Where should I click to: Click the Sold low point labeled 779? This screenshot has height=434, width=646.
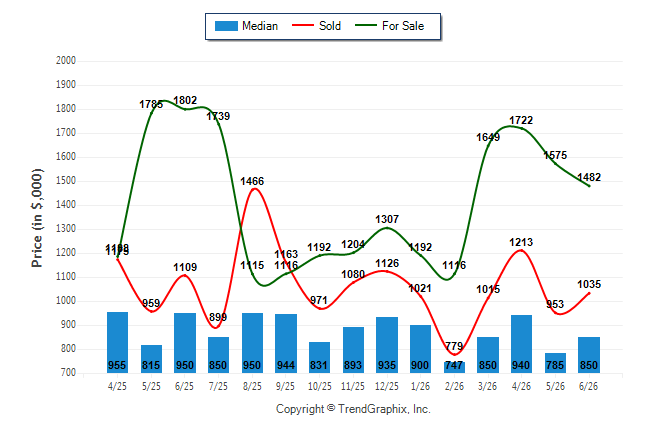pyautogui.click(x=454, y=354)
